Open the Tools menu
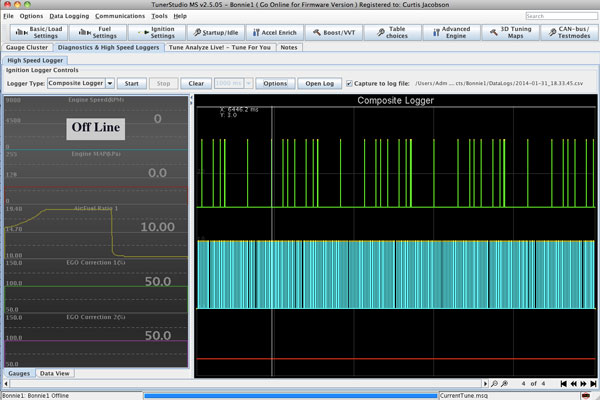This screenshot has height=400, width=600. [159, 16]
